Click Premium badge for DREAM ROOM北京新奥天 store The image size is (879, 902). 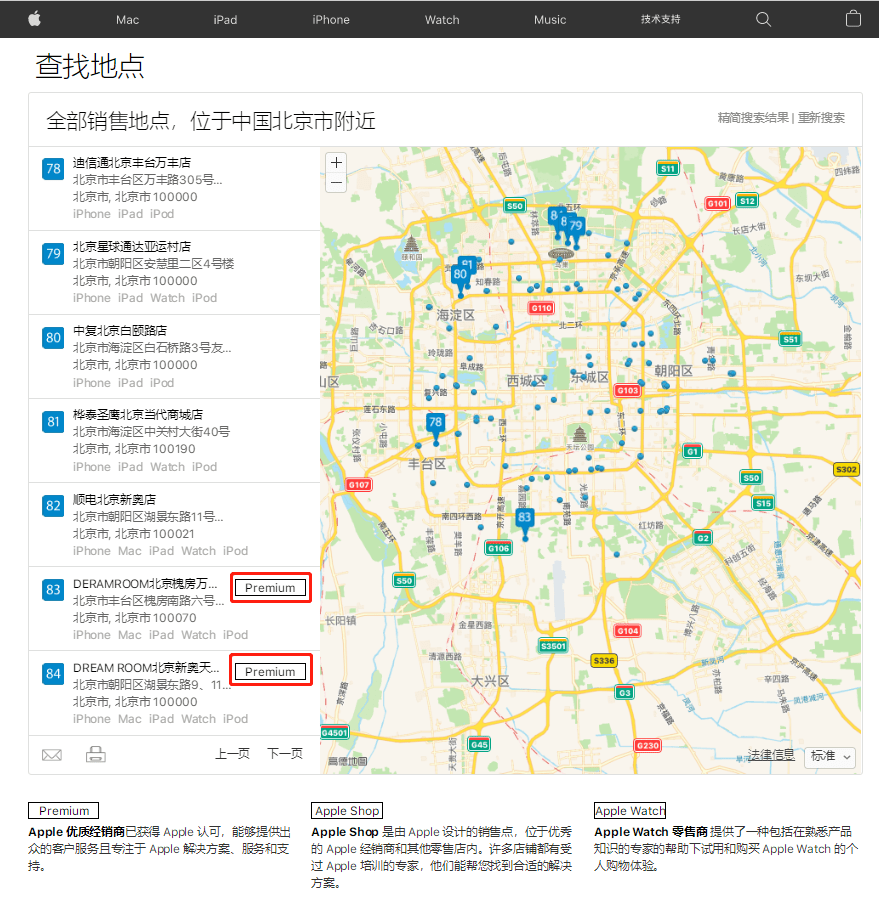tap(270, 672)
